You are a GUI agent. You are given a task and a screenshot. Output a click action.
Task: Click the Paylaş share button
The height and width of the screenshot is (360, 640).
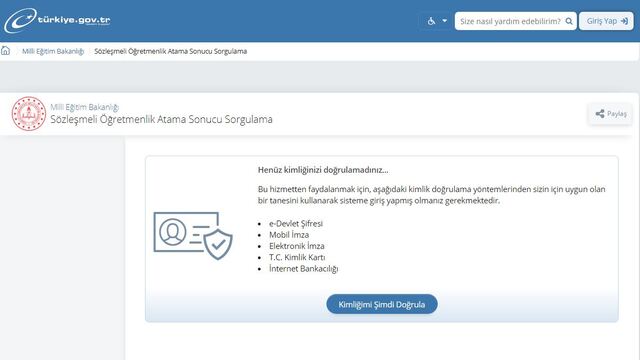pyautogui.click(x=611, y=114)
